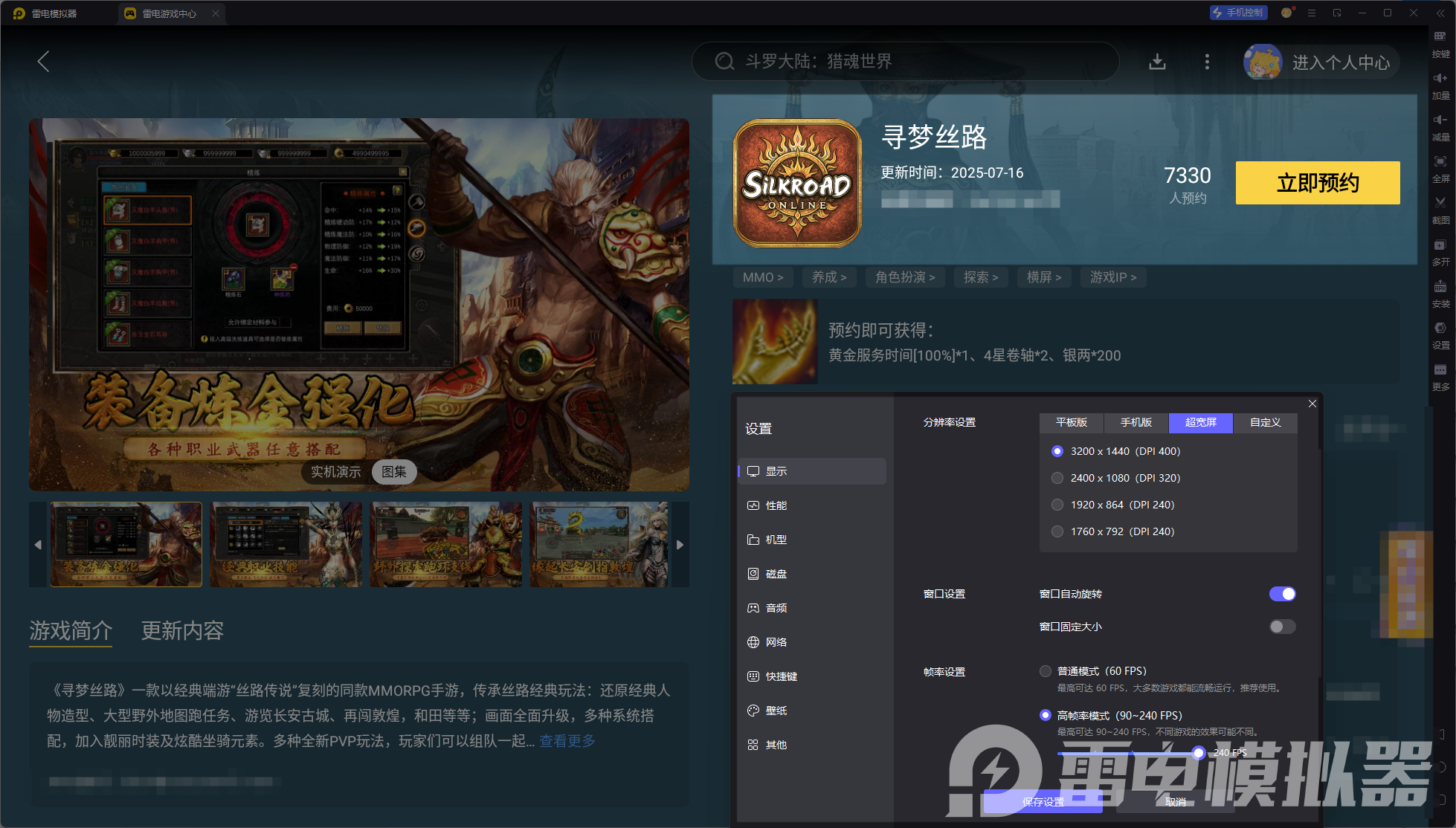Toggle the 窗口自动旋转 switch
The image size is (1456, 828).
coord(1282,594)
